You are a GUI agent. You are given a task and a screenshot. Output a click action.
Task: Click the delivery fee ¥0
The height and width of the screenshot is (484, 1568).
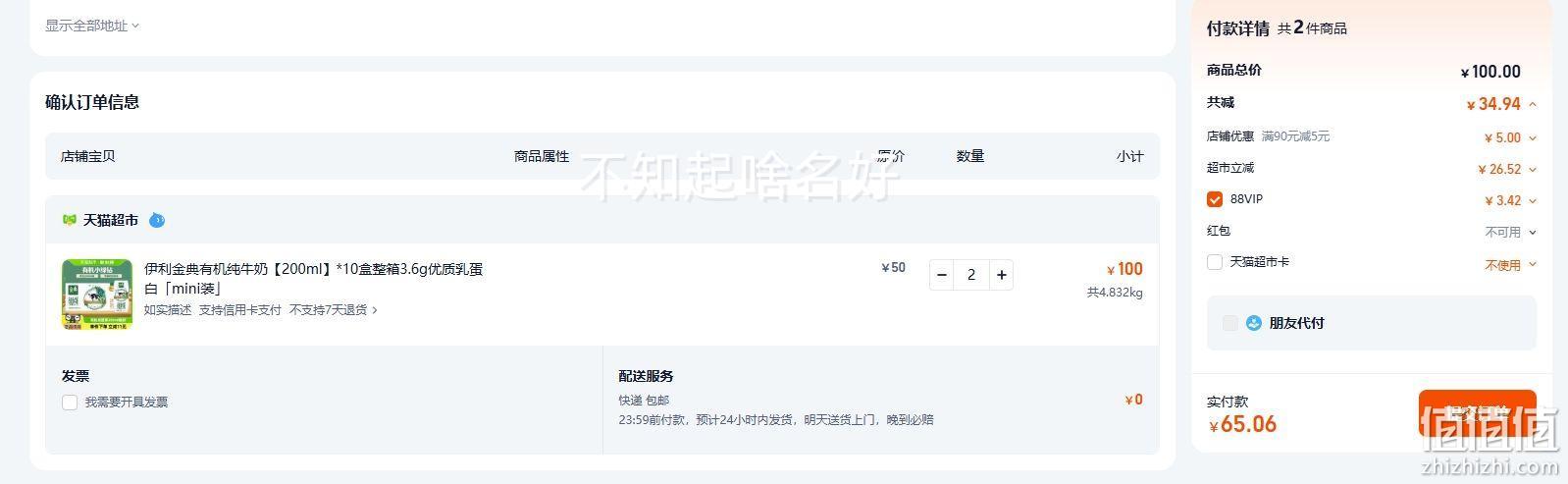1133,400
